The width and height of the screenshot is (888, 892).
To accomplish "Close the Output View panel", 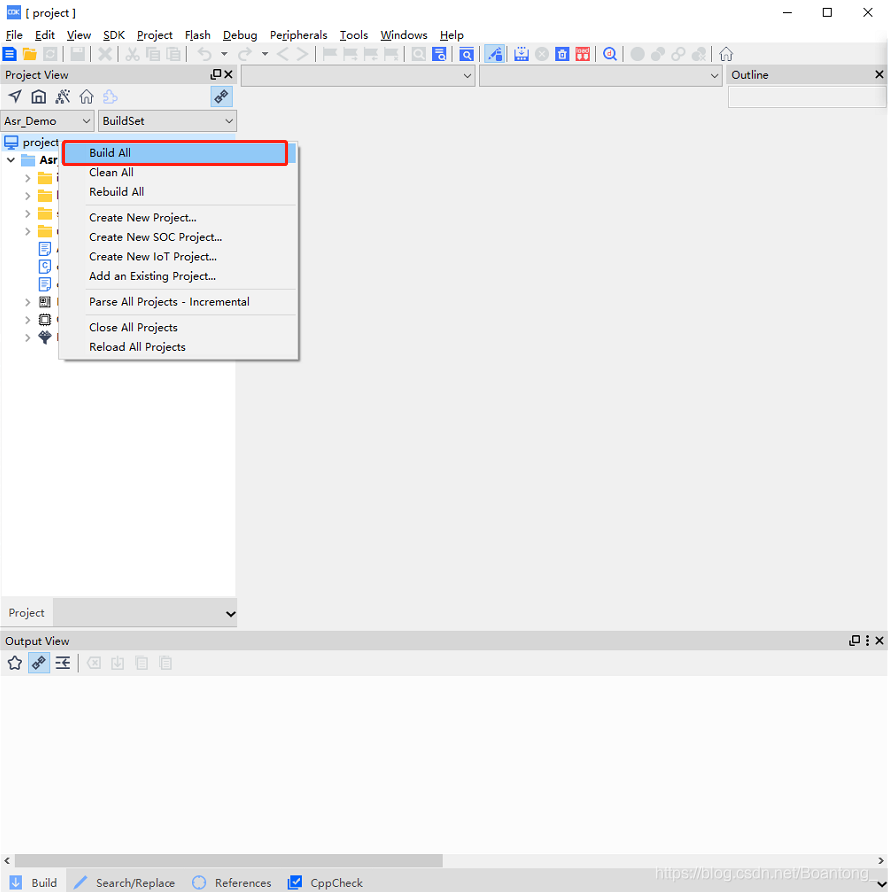I will tap(879, 641).
